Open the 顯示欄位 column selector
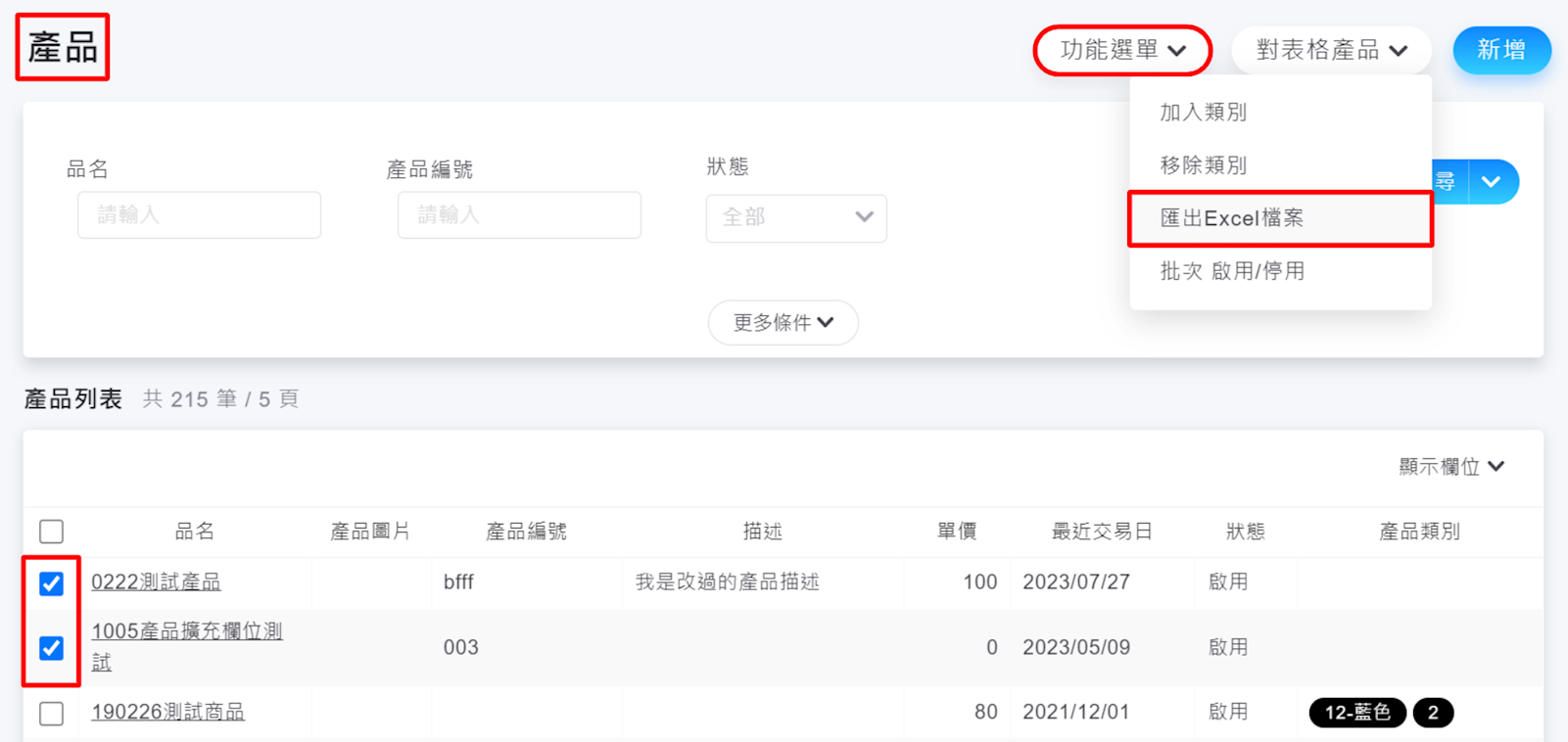This screenshot has height=742, width=1568. click(1450, 467)
